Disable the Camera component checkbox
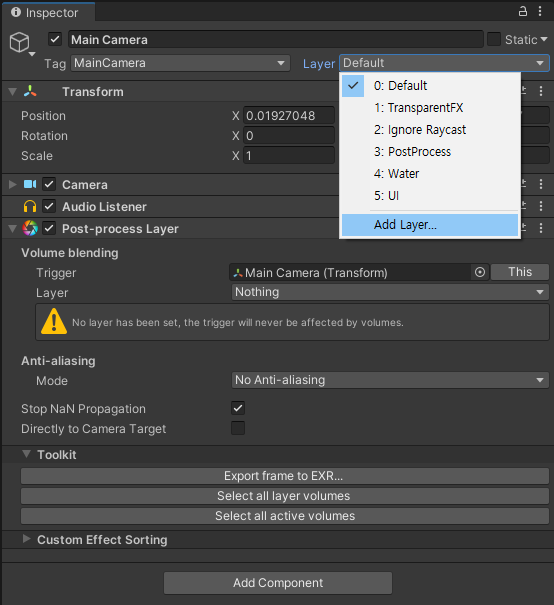Image resolution: width=554 pixels, height=605 pixels. pyautogui.click(x=49, y=184)
